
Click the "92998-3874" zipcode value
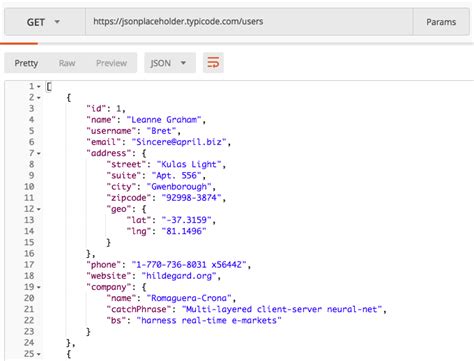(191, 198)
